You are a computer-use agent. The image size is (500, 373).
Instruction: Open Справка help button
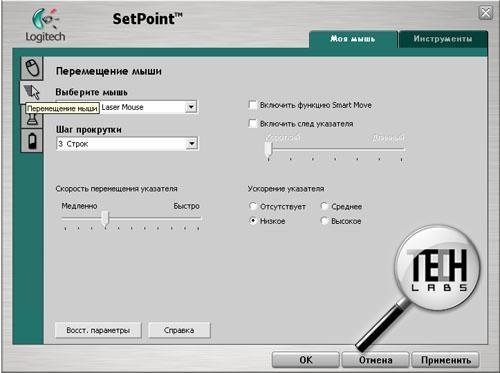click(179, 330)
